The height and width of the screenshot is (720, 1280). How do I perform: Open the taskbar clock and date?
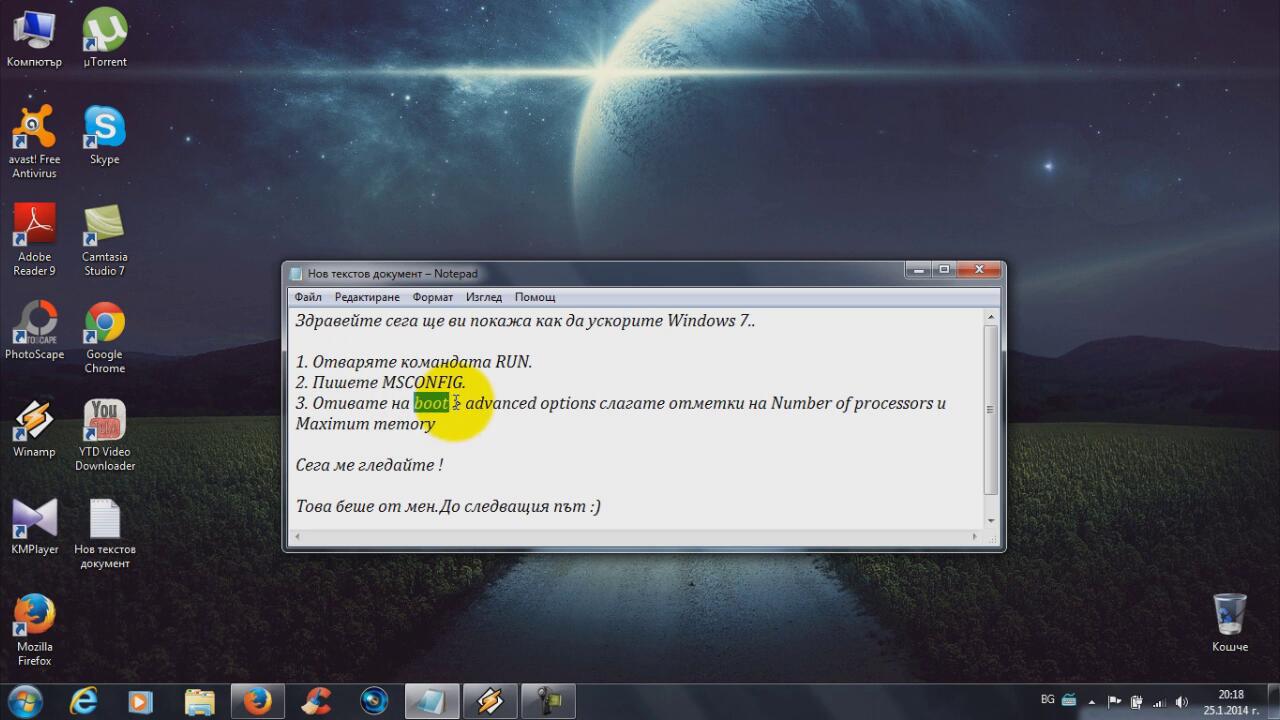[x=1230, y=702]
